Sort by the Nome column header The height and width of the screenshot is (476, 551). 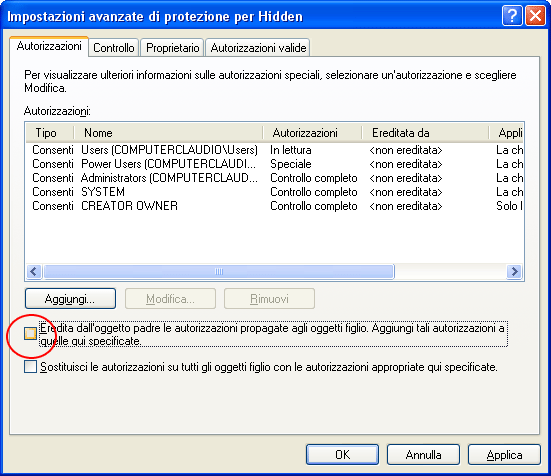tap(169, 133)
